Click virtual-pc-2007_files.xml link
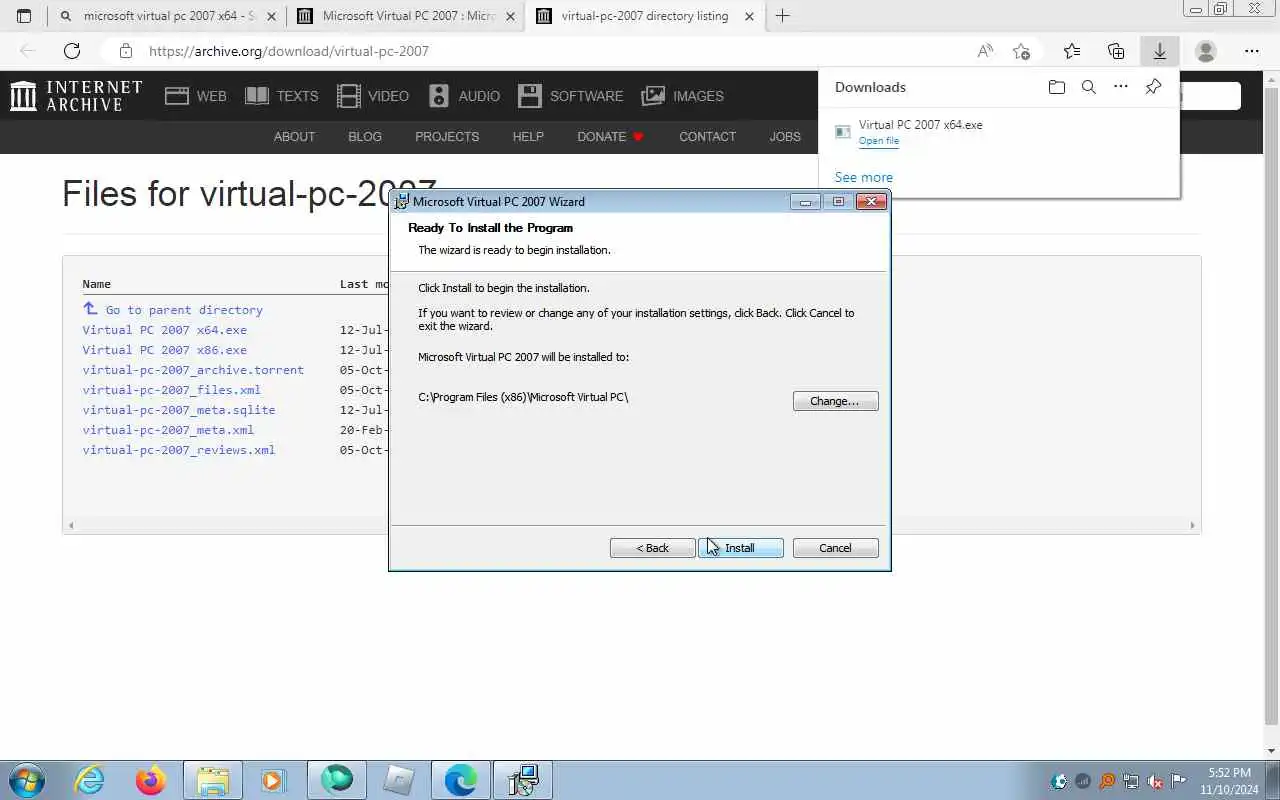 (x=171, y=390)
